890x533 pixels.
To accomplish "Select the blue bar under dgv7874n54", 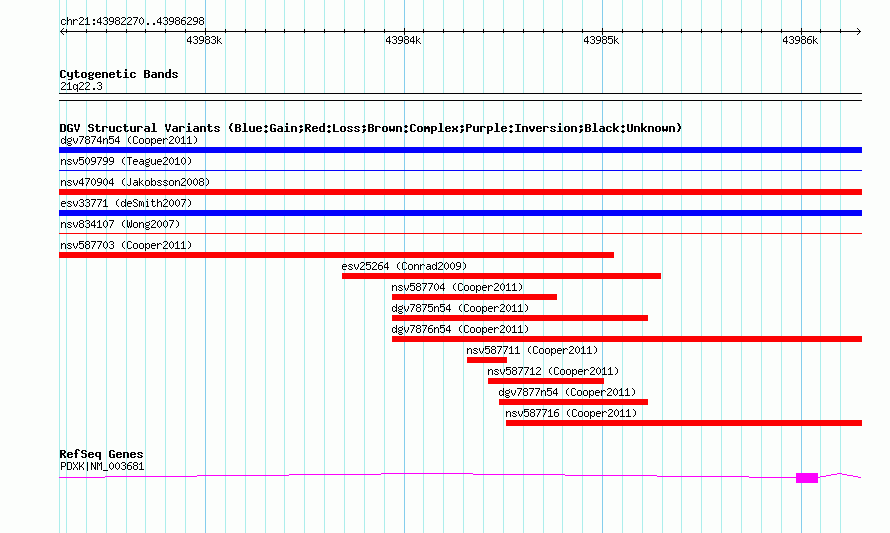I will 460,150.
